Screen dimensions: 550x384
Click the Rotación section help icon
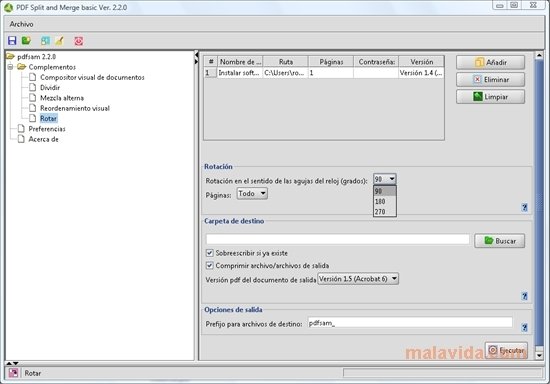[x=524, y=207]
